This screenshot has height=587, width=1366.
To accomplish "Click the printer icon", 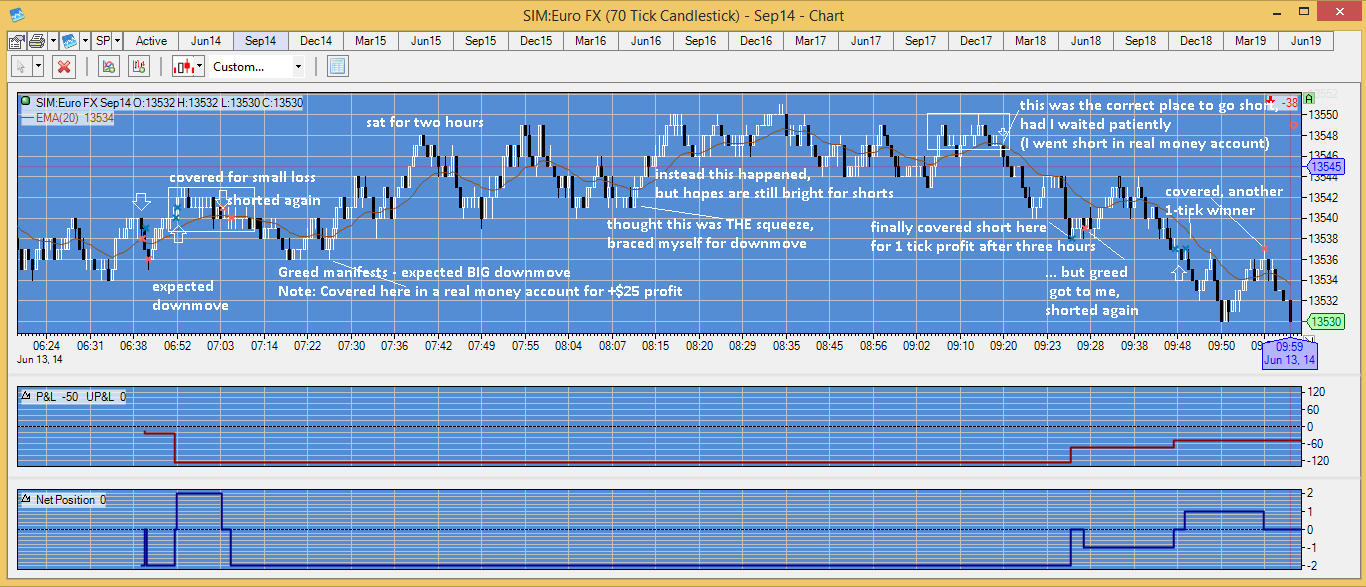I will point(35,41).
